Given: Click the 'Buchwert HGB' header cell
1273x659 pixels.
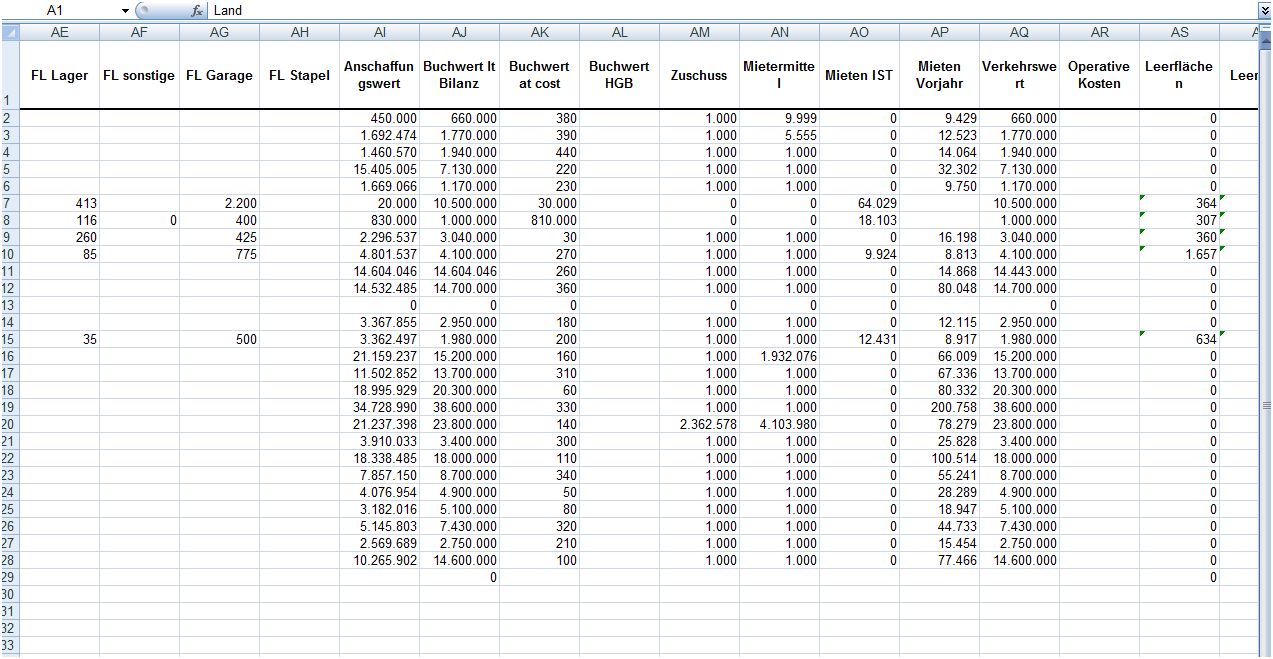Looking at the screenshot, I should coord(619,75).
